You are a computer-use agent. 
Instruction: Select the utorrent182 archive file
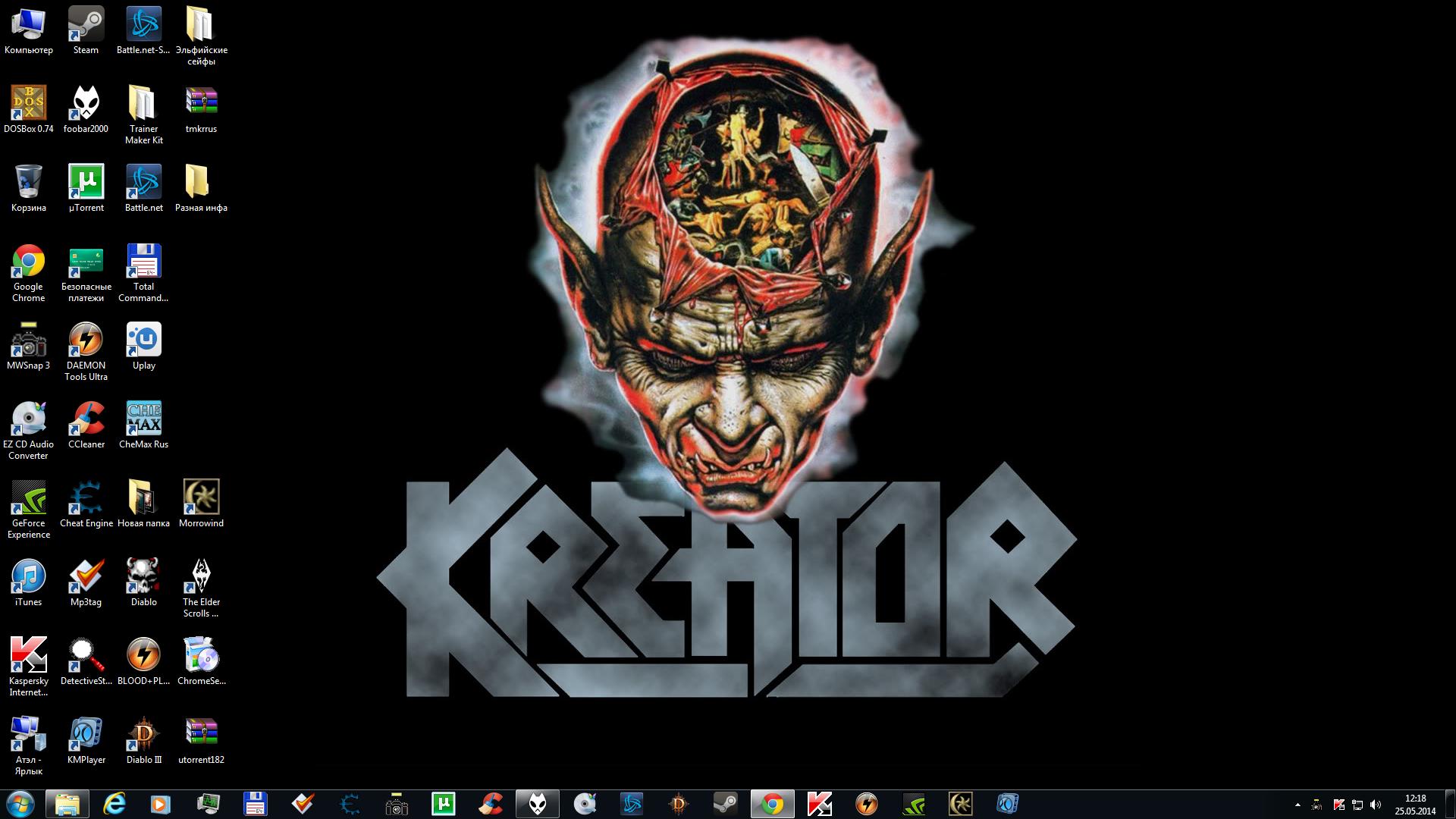201,742
